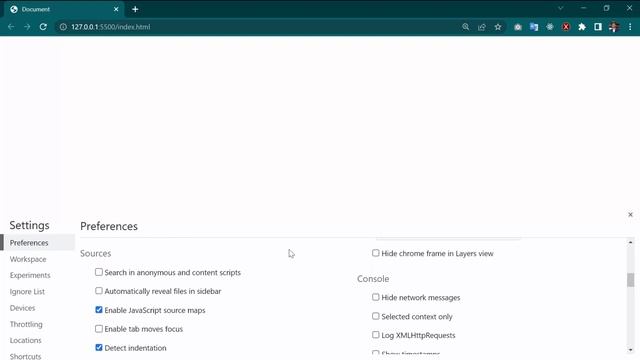Open Workspace settings section

28,259
